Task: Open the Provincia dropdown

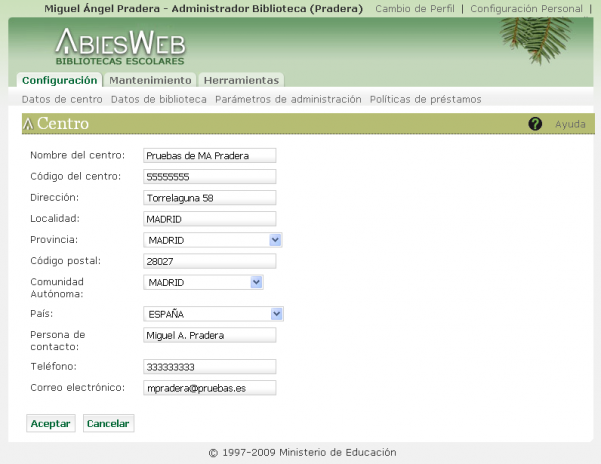Action: coord(276,240)
